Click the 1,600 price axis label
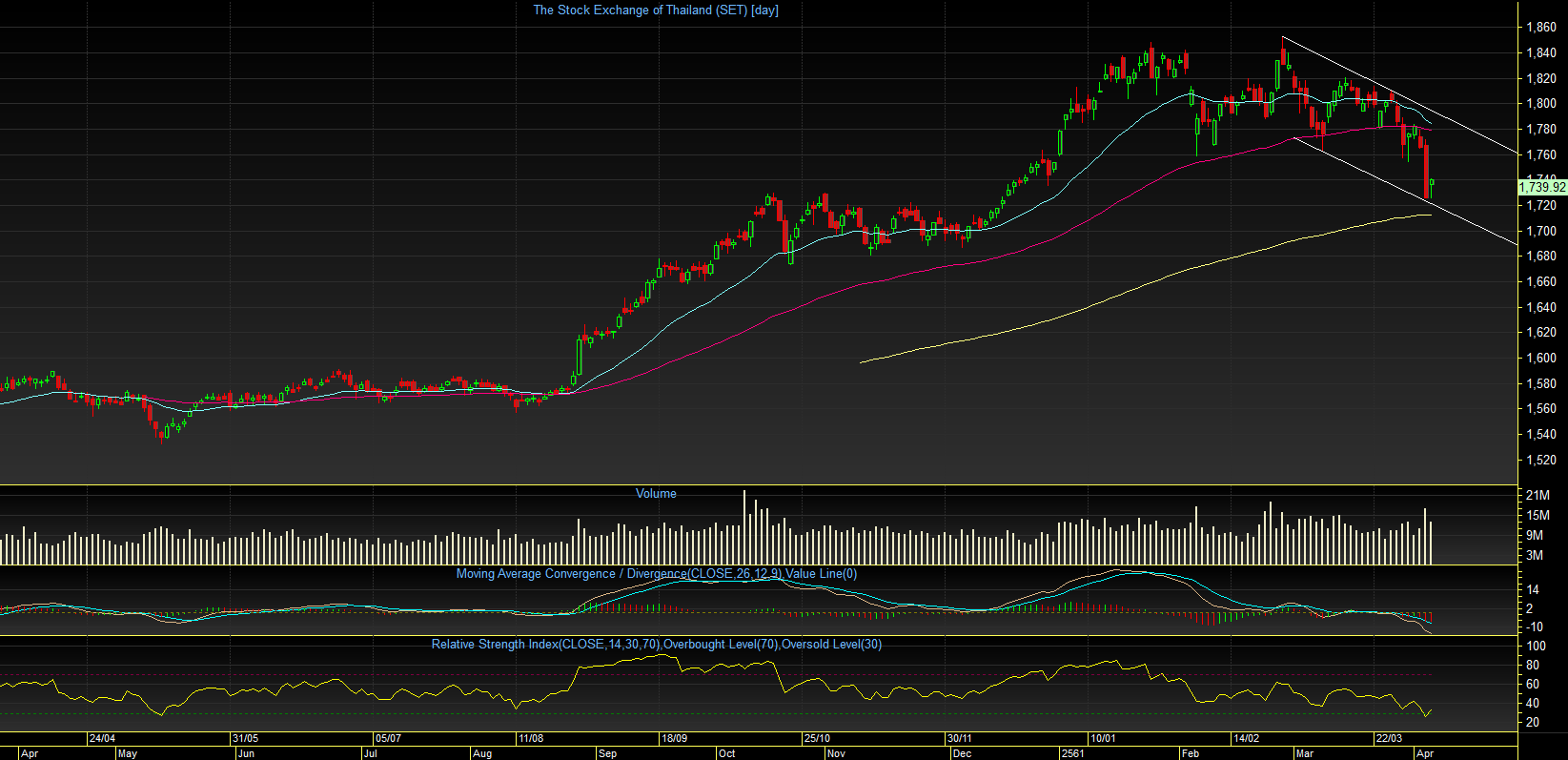The width and height of the screenshot is (1568, 760). [1541, 358]
